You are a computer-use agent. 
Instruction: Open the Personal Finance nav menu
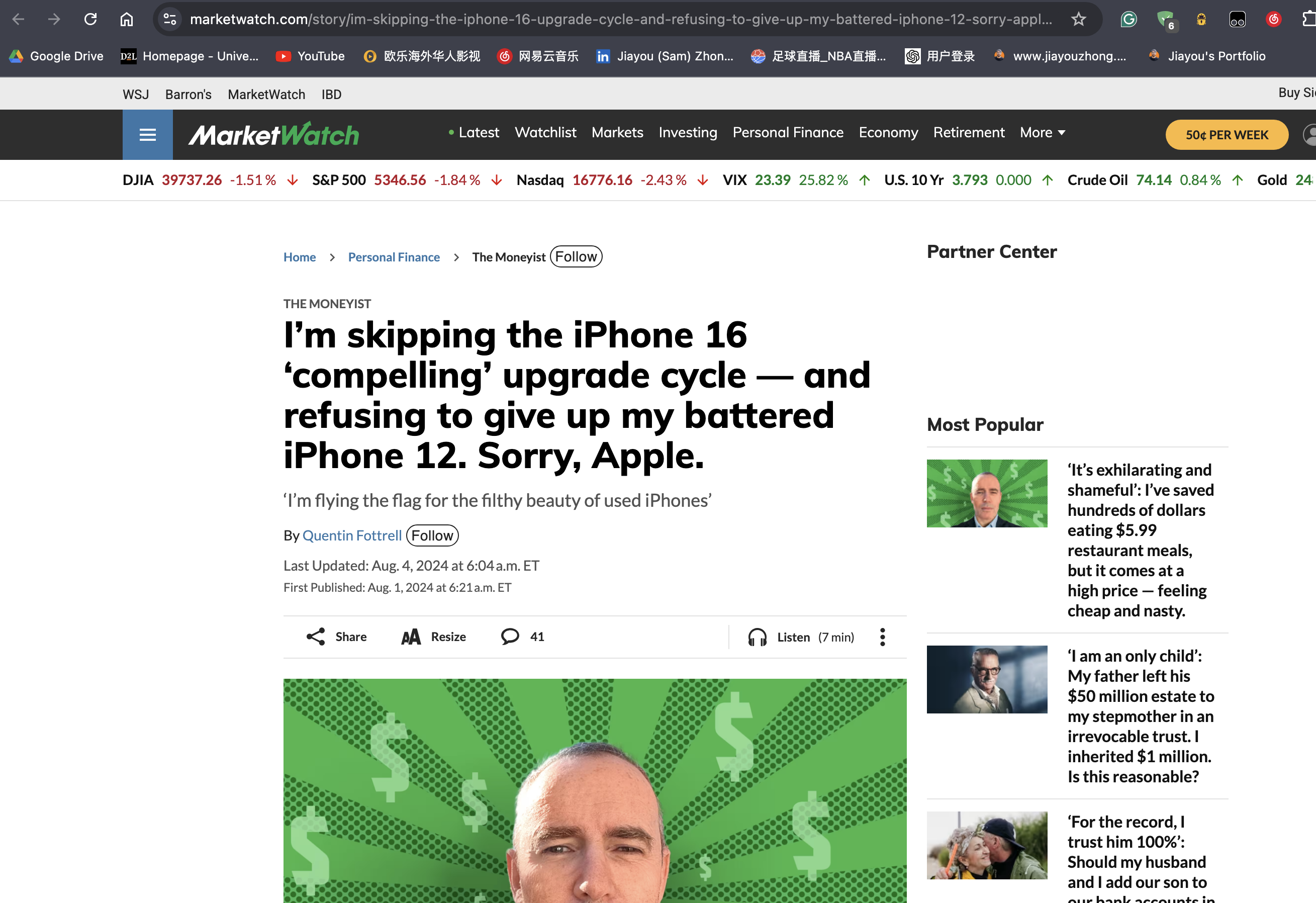[788, 133]
